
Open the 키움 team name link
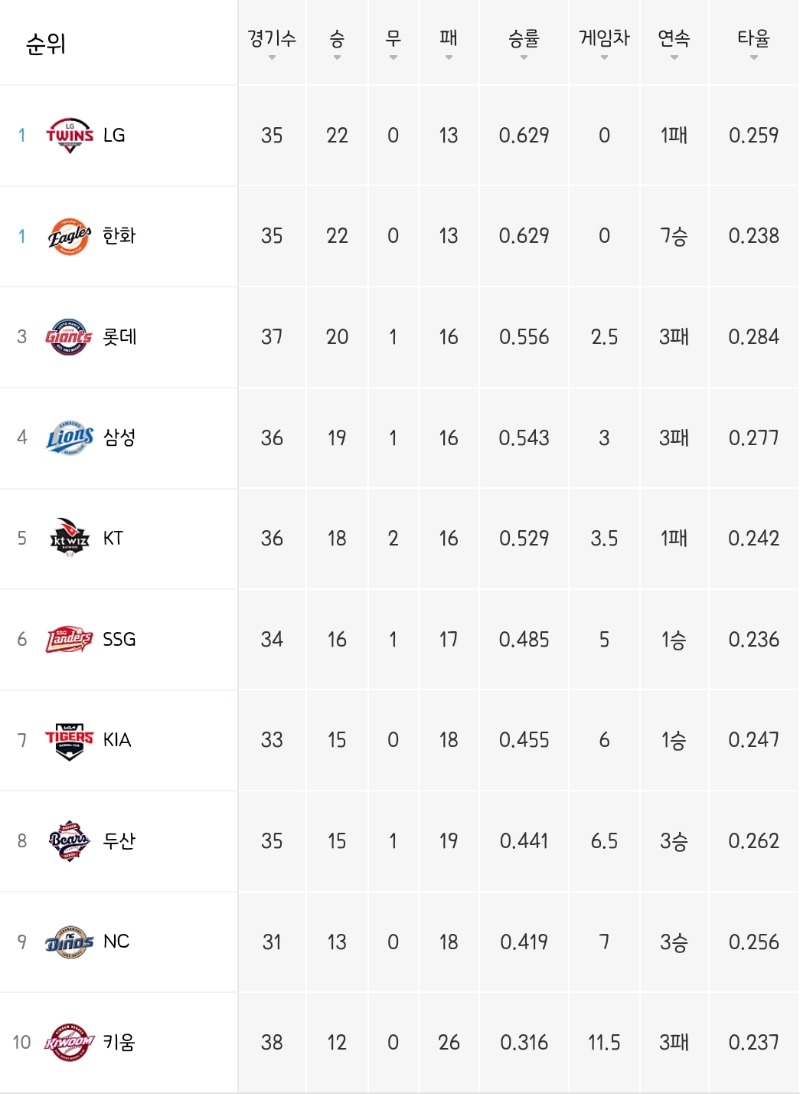click(119, 1042)
